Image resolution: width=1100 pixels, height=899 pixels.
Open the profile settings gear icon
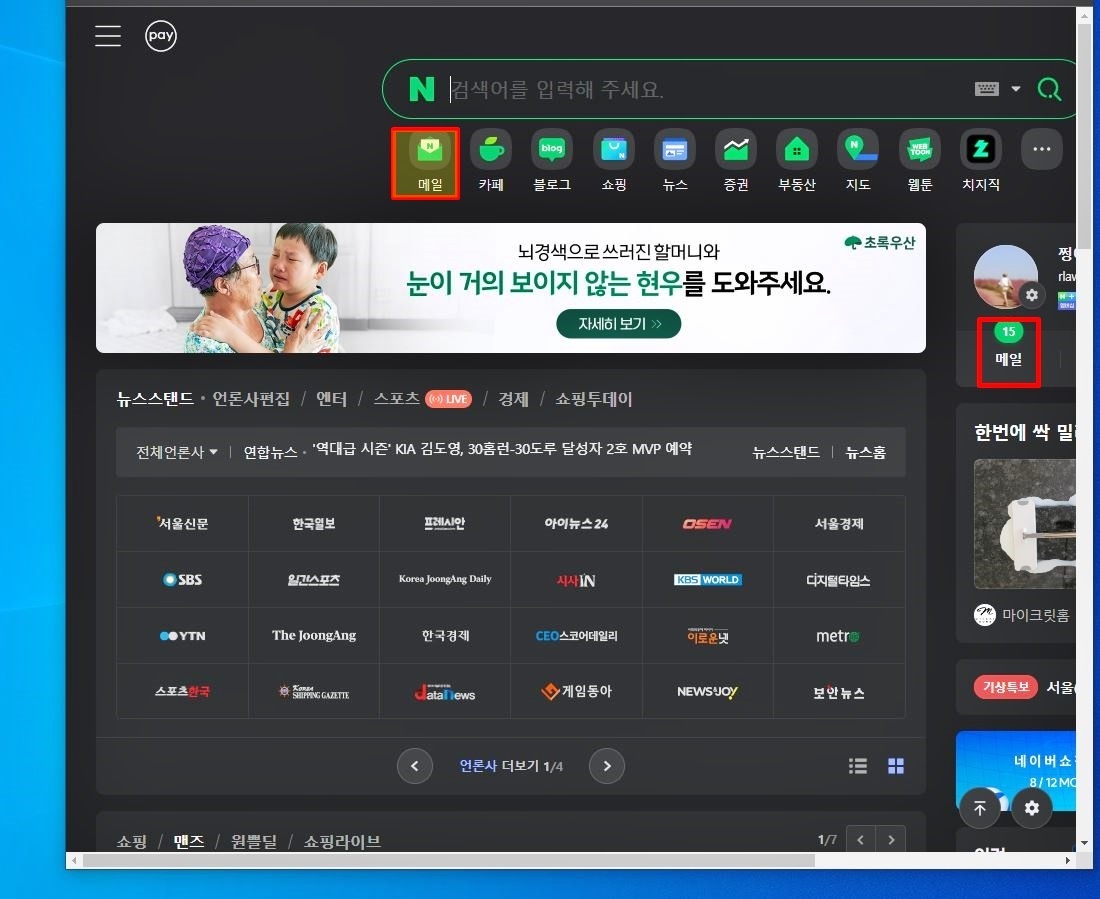tap(1031, 295)
